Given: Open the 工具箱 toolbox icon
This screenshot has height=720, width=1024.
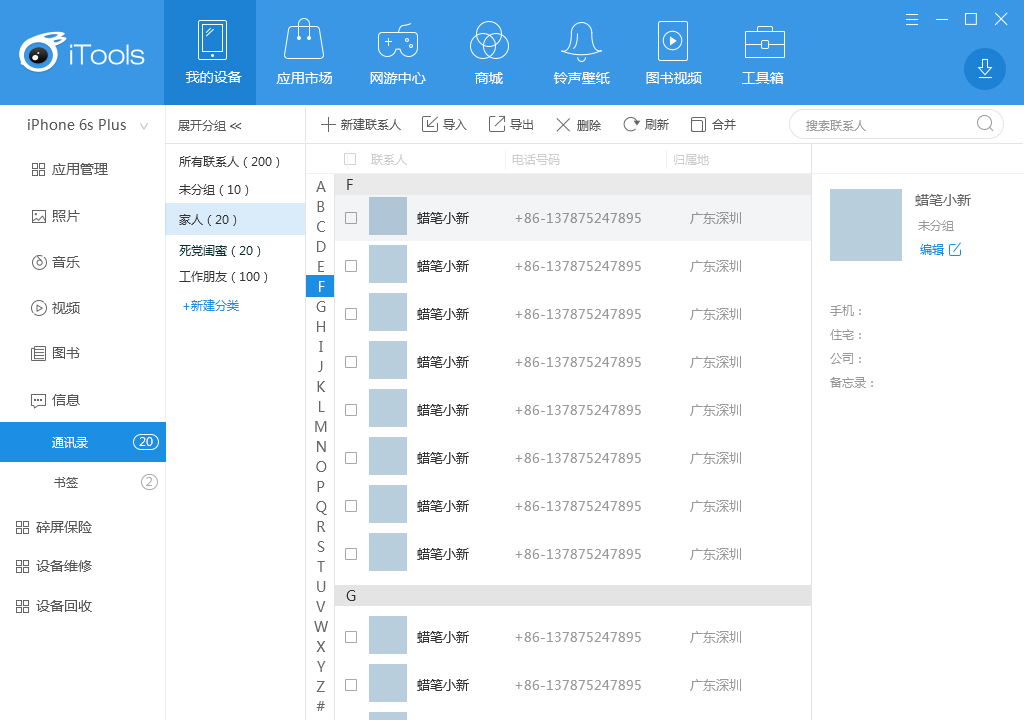Looking at the screenshot, I should coord(764,41).
